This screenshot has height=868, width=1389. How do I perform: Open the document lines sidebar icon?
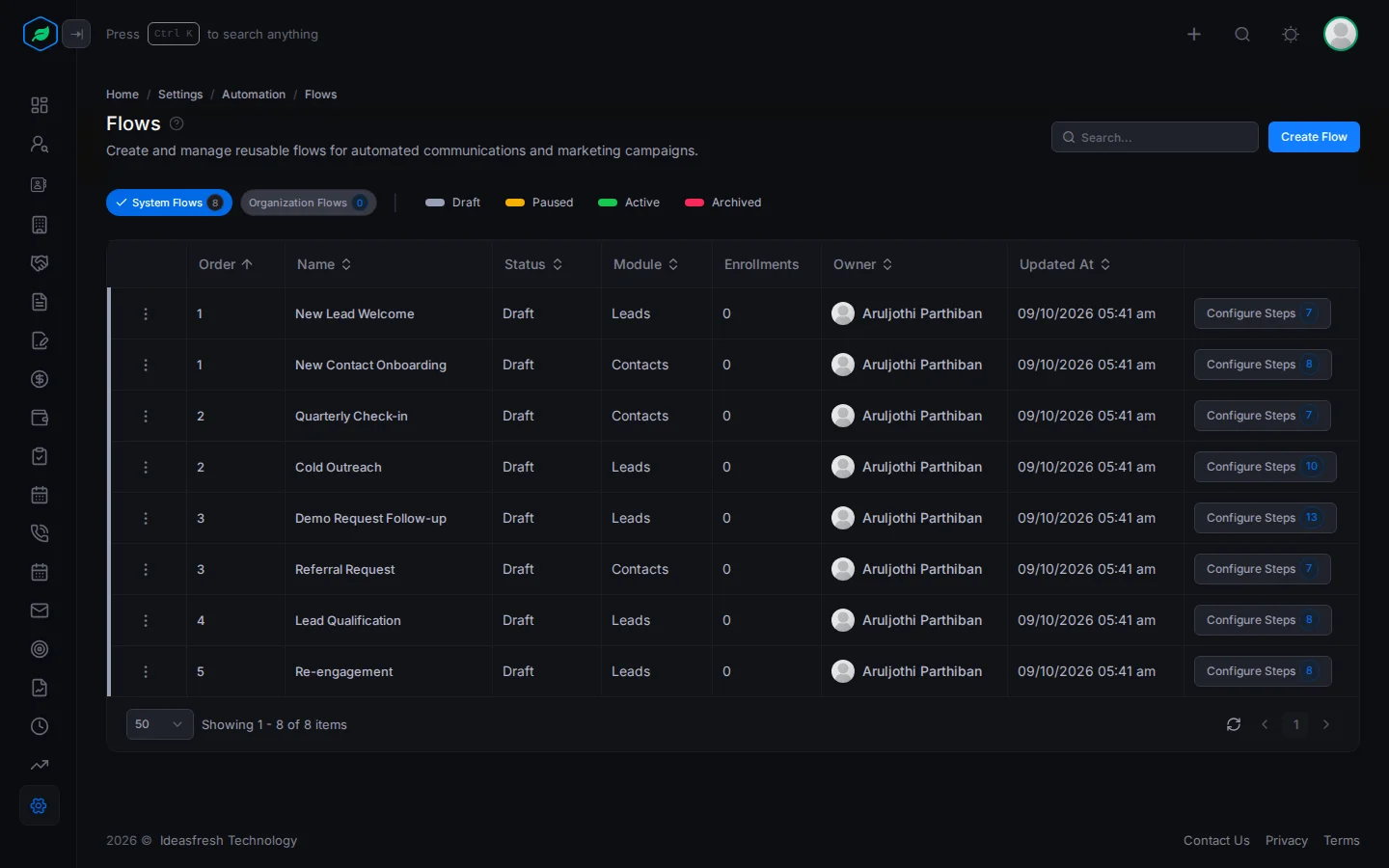40,302
